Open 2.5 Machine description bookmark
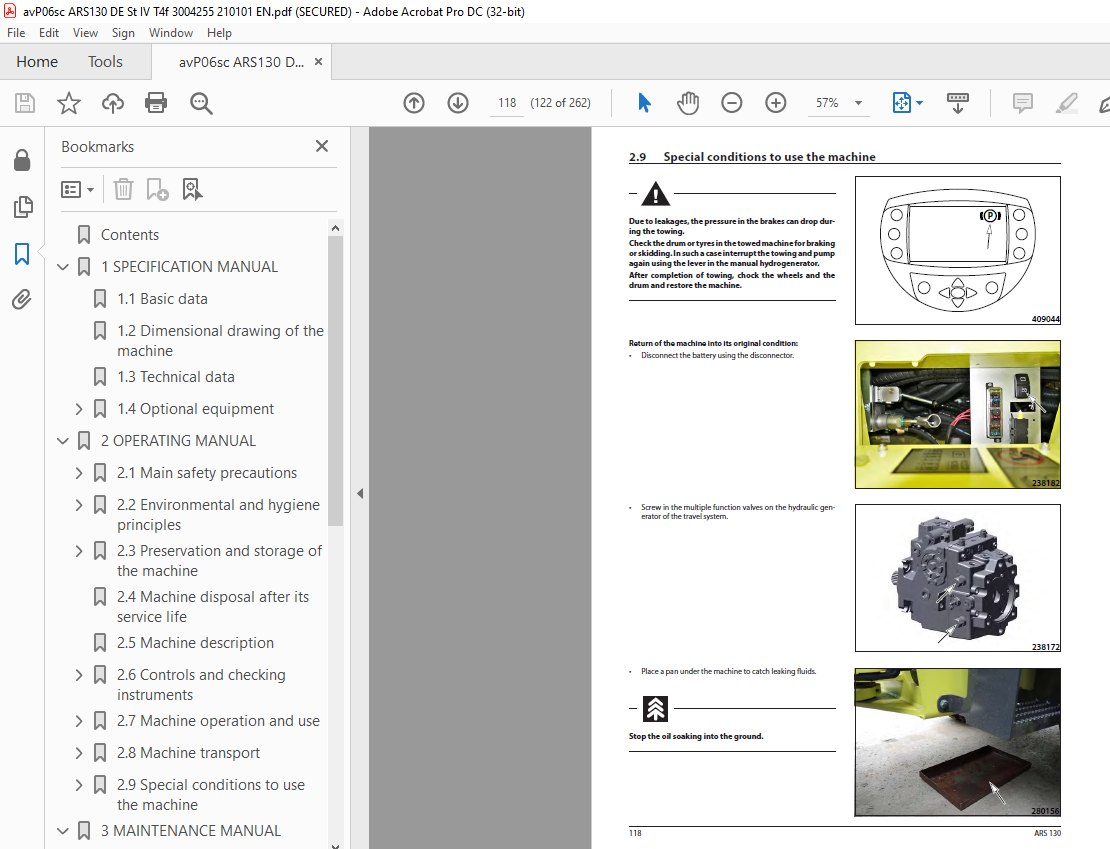 (195, 643)
